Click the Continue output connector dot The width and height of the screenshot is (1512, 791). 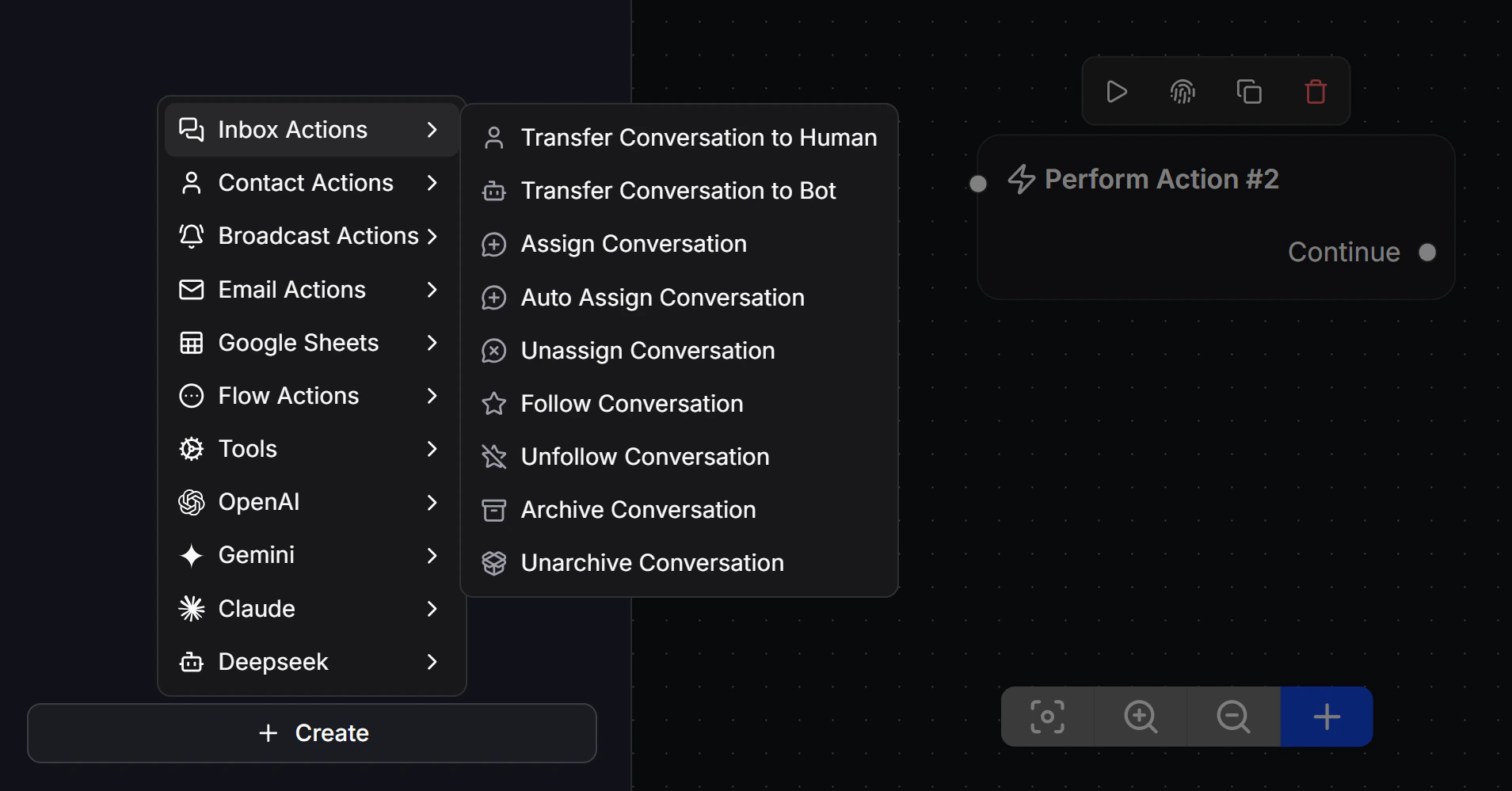point(1427,252)
